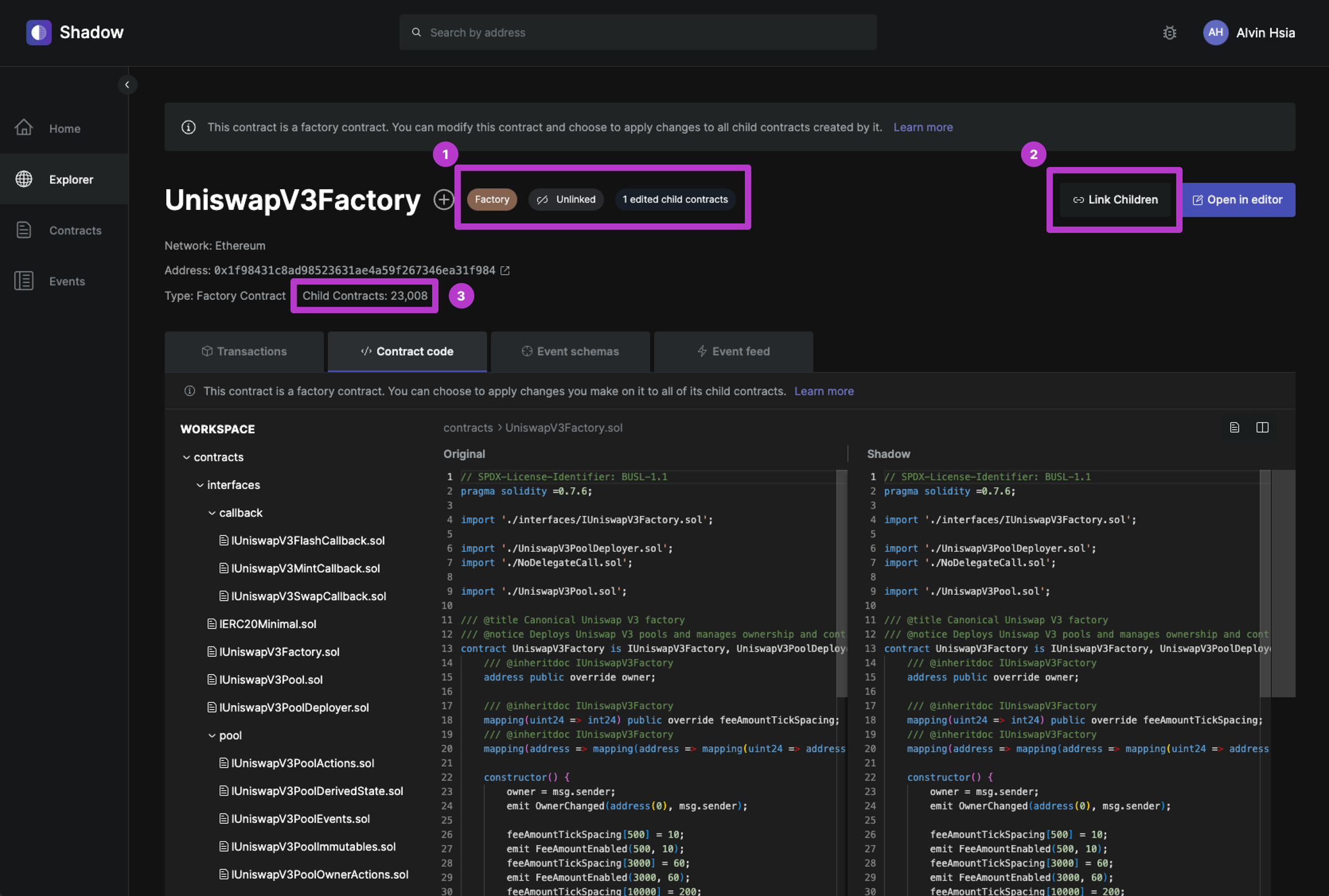Click the Open in editor button
The height and width of the screenshot is (896, 1329).
coord(1237,199)
